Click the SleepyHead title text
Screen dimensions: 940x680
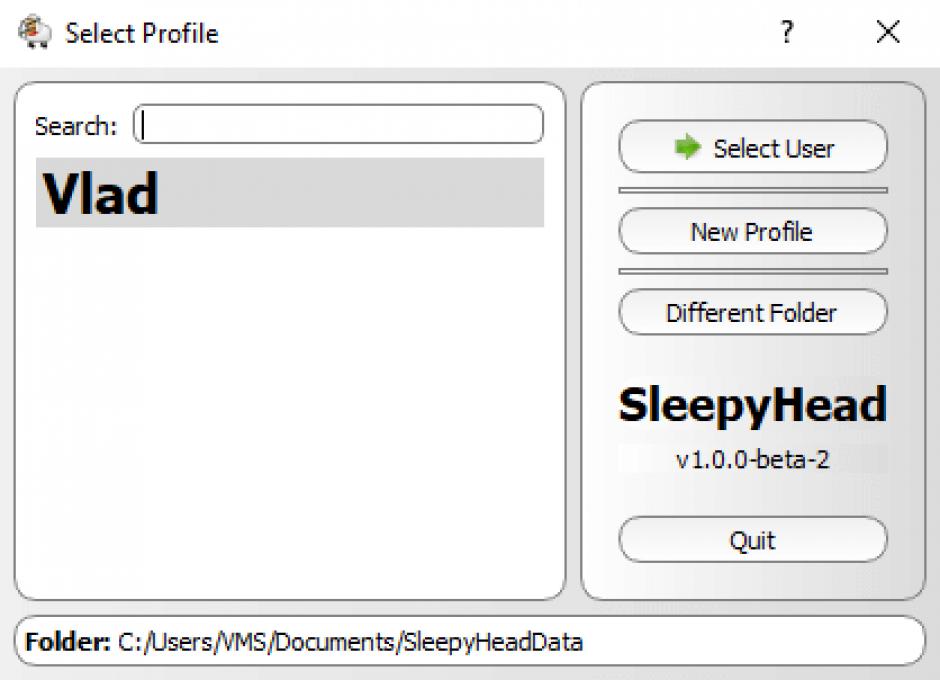752,405
